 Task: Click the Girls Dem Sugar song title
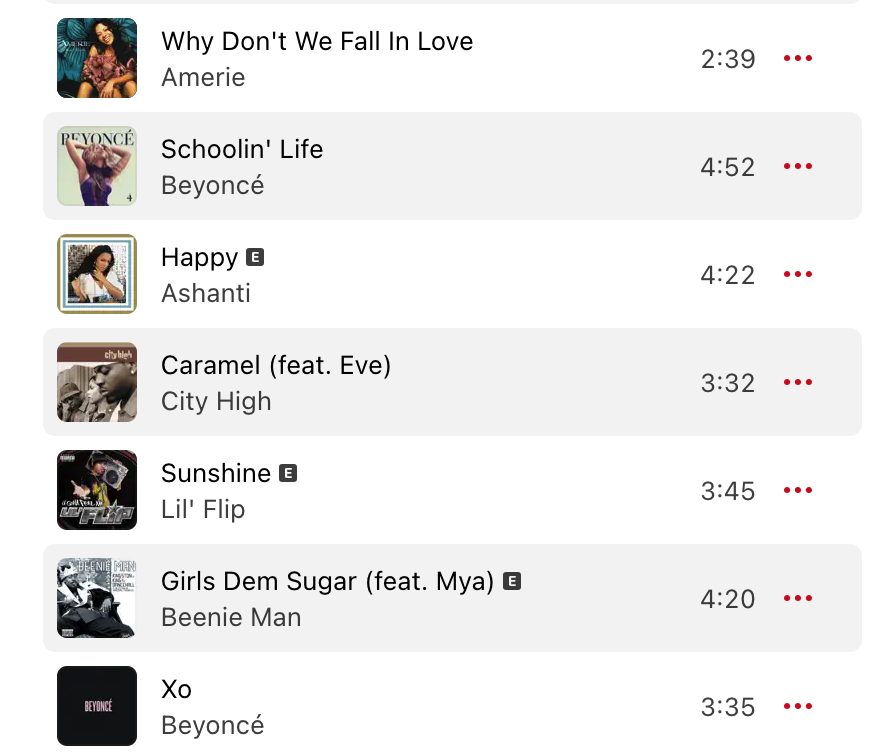(328, 581)
